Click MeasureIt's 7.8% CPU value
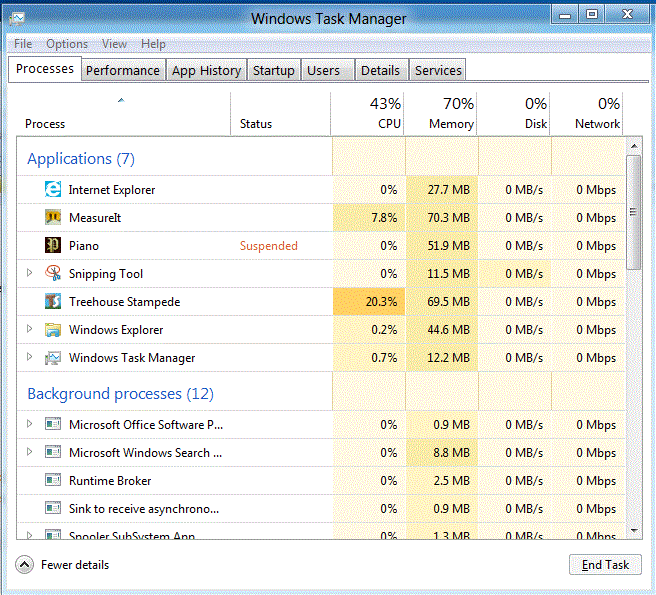Image resolution: width=656 pixels, height=595 pixels. [x=384, y=218]
